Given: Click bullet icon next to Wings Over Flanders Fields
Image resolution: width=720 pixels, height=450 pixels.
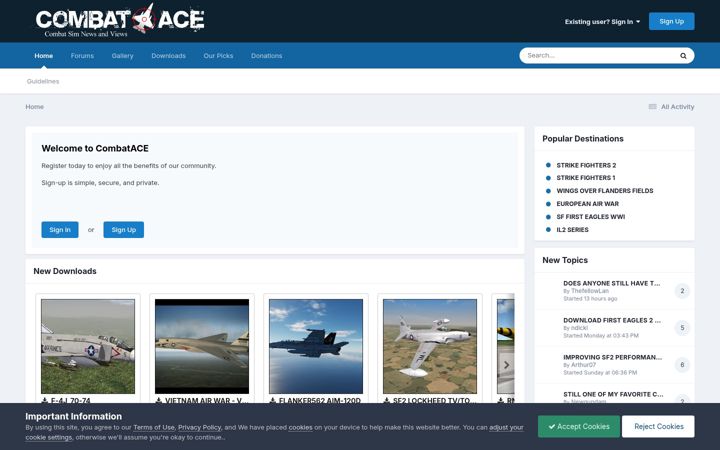Looking at the screenshot, I should coord(548,191).
